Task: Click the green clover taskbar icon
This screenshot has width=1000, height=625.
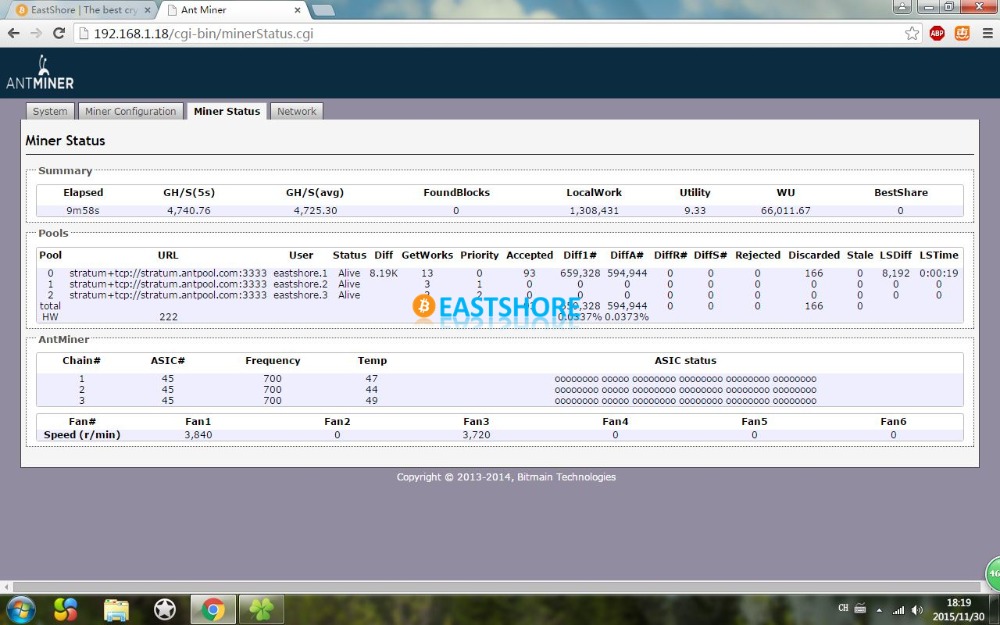Action: [260, 608]
